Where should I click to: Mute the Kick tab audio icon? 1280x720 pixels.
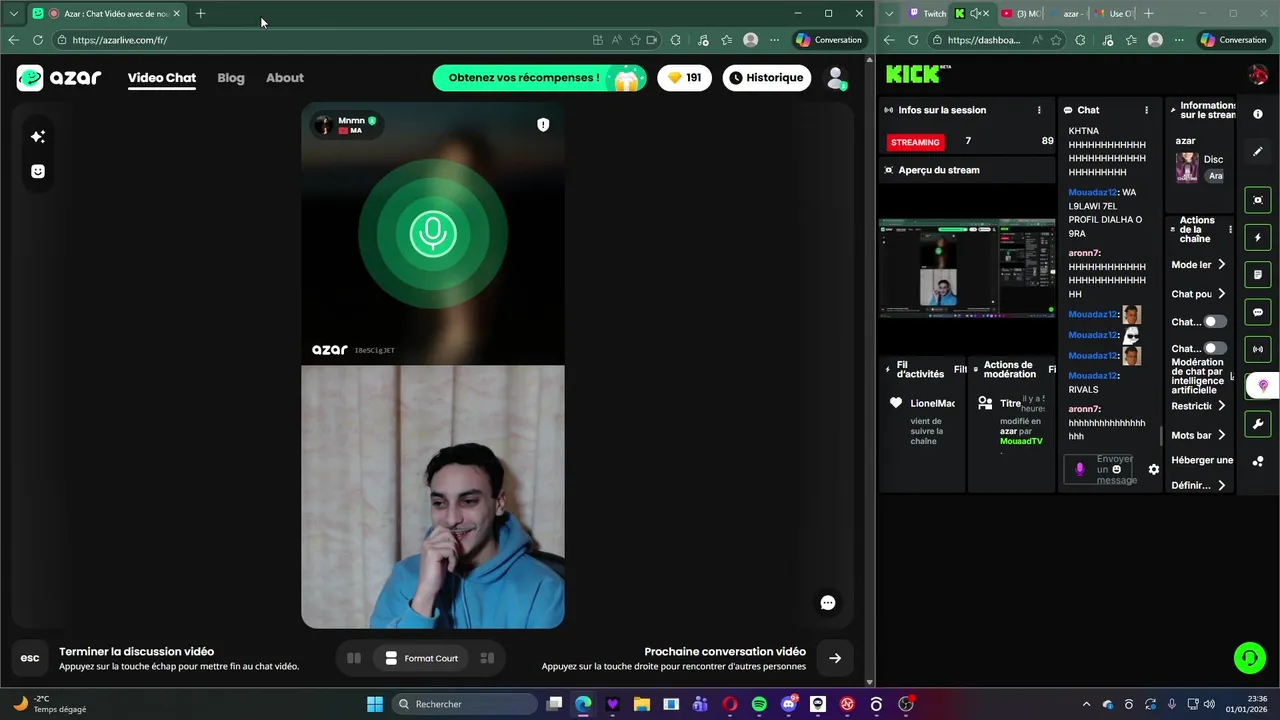tap(975, 13)
